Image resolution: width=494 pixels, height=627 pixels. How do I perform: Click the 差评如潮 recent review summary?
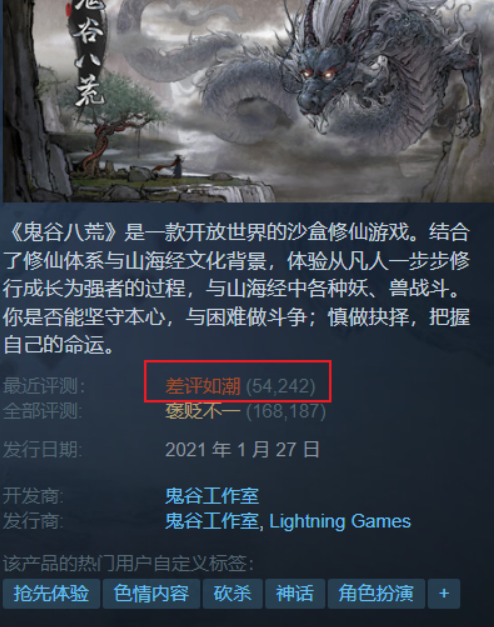(203, 386)
